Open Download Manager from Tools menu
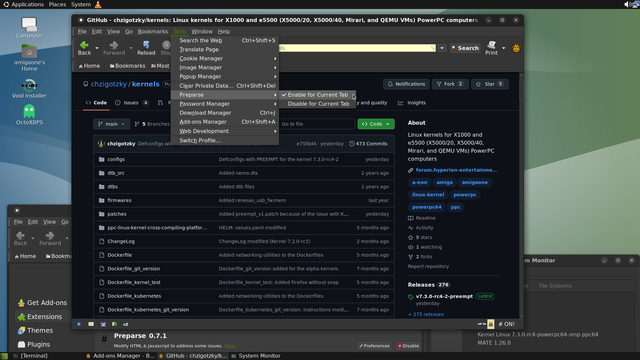The height and width of the screenshot is (360, 640). (225, 113)
